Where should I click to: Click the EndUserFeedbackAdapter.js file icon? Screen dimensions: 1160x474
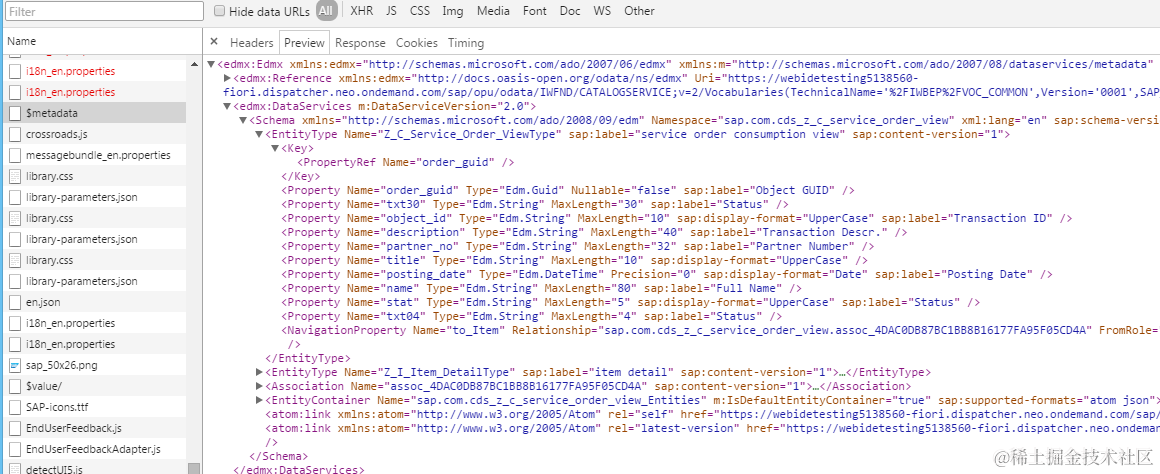[15, 449]
